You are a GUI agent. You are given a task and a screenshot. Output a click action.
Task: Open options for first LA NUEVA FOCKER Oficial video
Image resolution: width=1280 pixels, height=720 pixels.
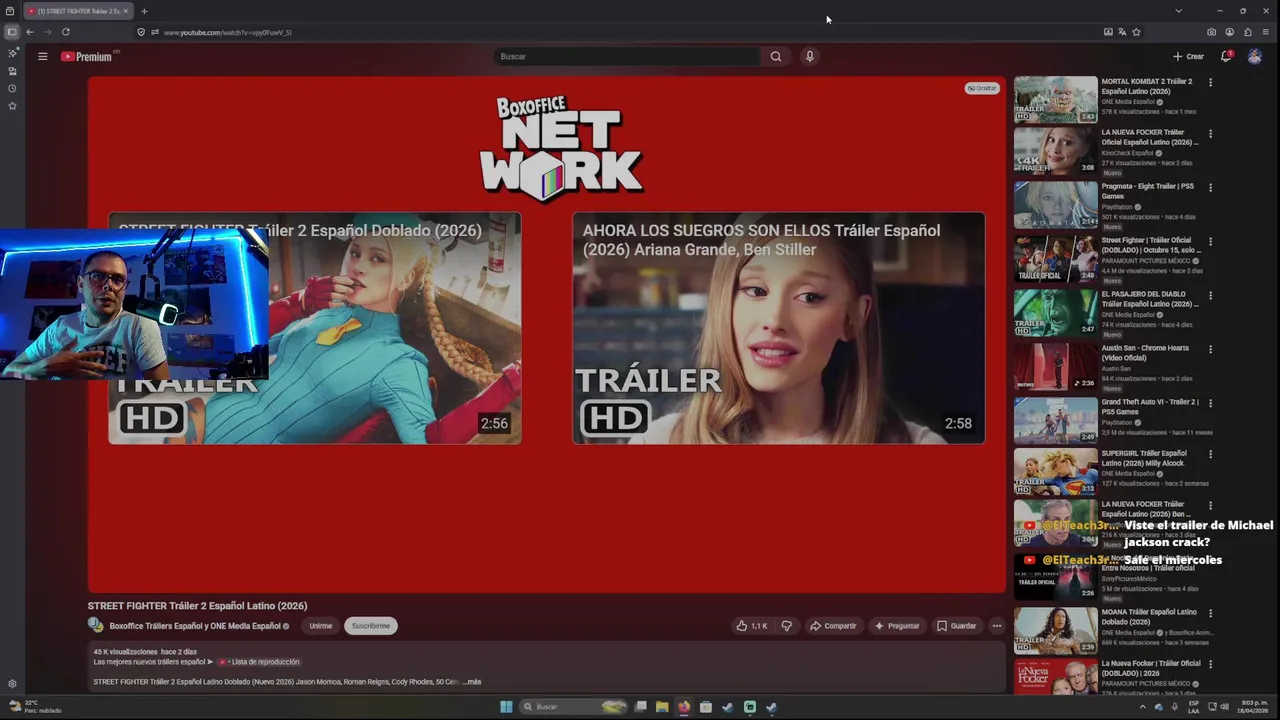pyautogui.click(x=1210, y=133)
